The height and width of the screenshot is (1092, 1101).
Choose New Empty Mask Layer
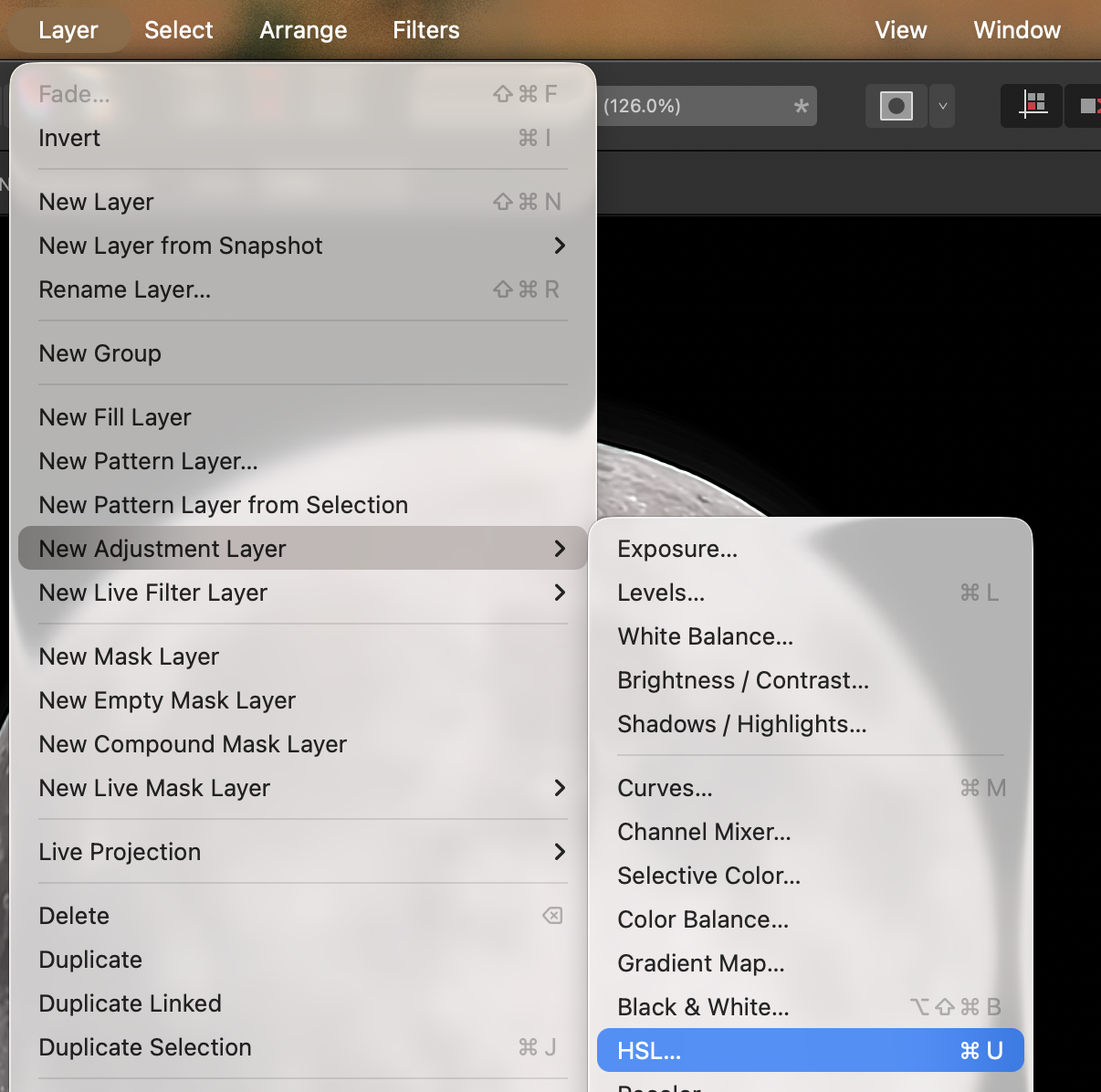coord(302,700)
